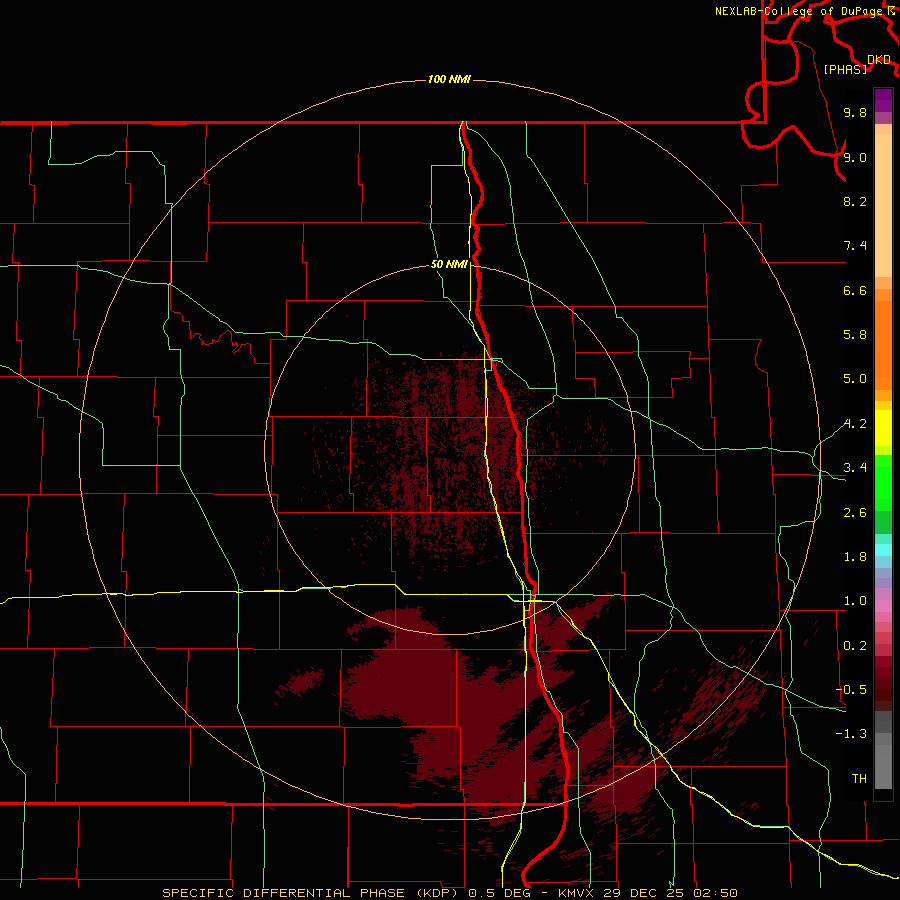Click the 0.5 DEG elevation text

pos(499,893)
